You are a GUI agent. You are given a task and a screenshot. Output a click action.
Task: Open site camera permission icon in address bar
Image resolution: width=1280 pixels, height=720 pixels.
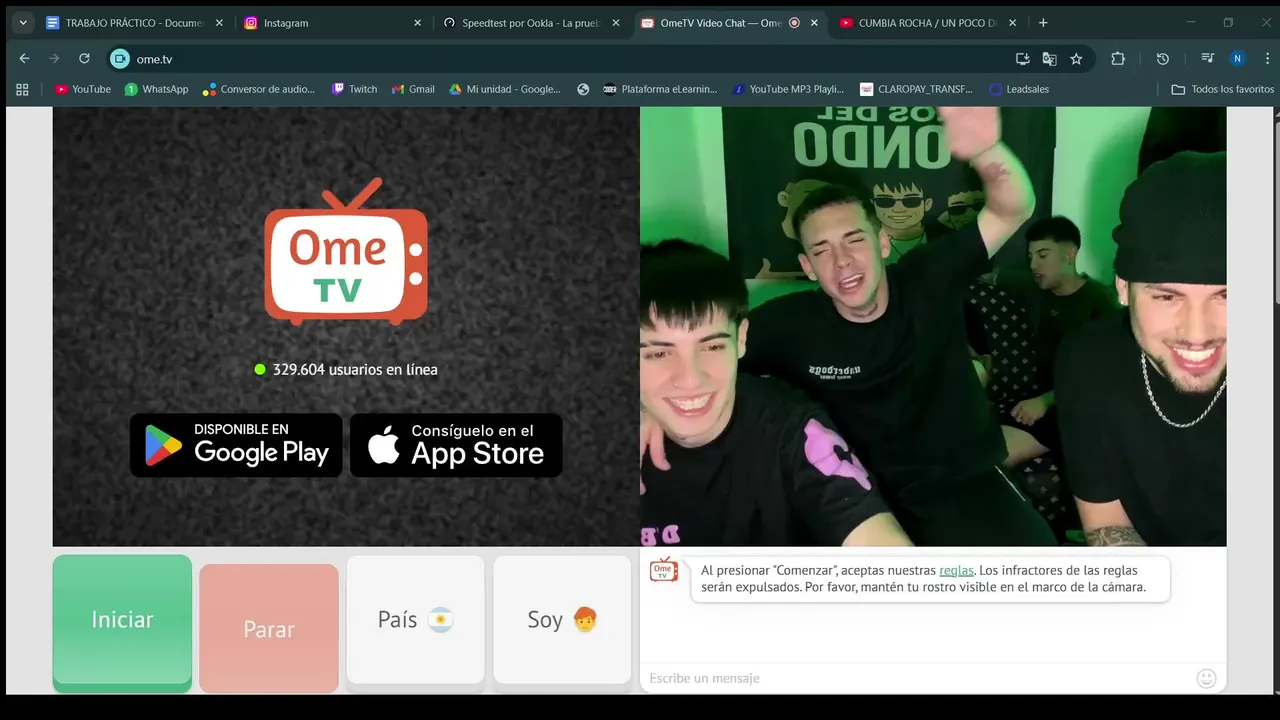[120, 59]
